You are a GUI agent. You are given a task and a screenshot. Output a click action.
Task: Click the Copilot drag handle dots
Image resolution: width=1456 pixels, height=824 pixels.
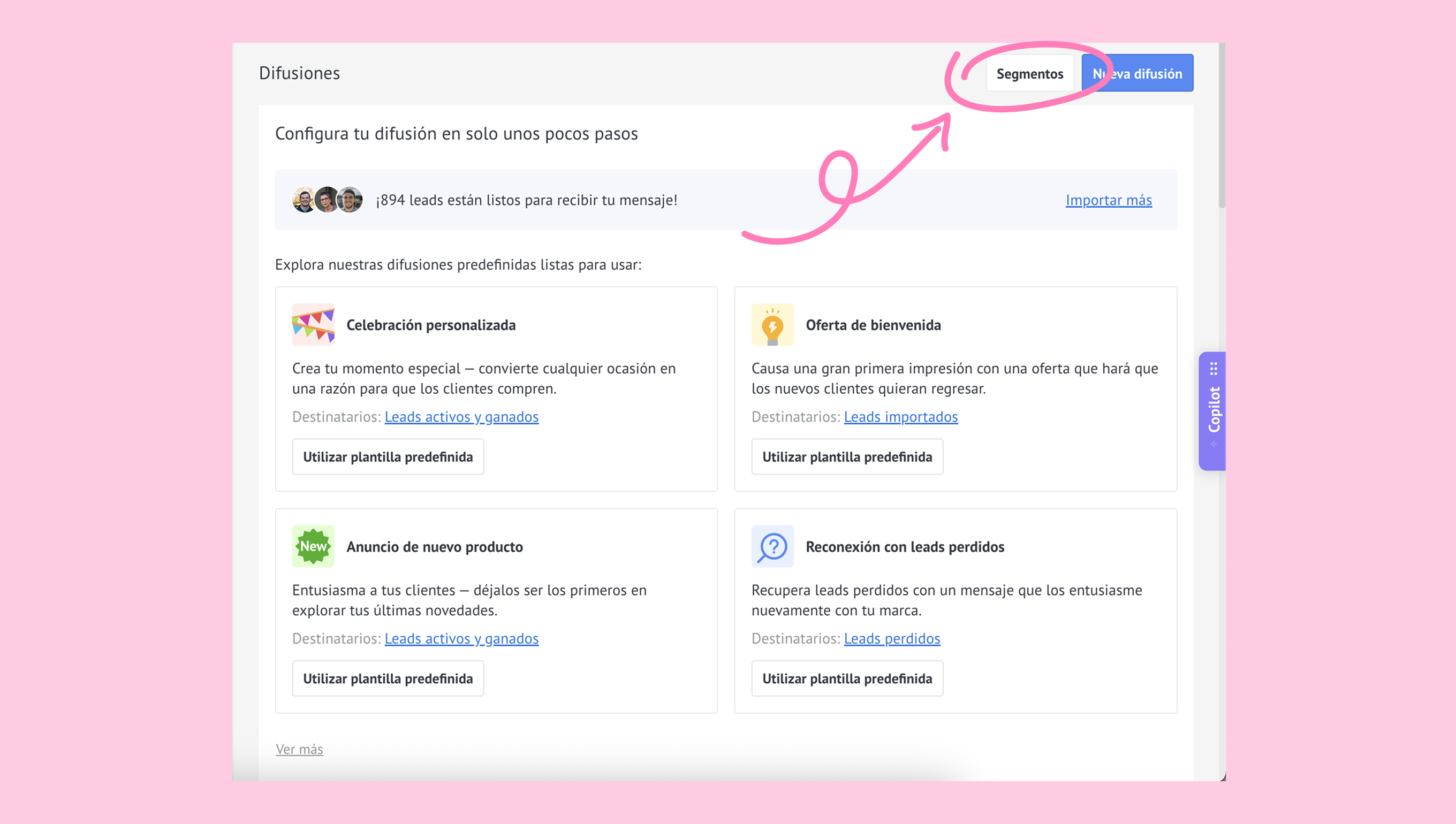(1214, 369)
